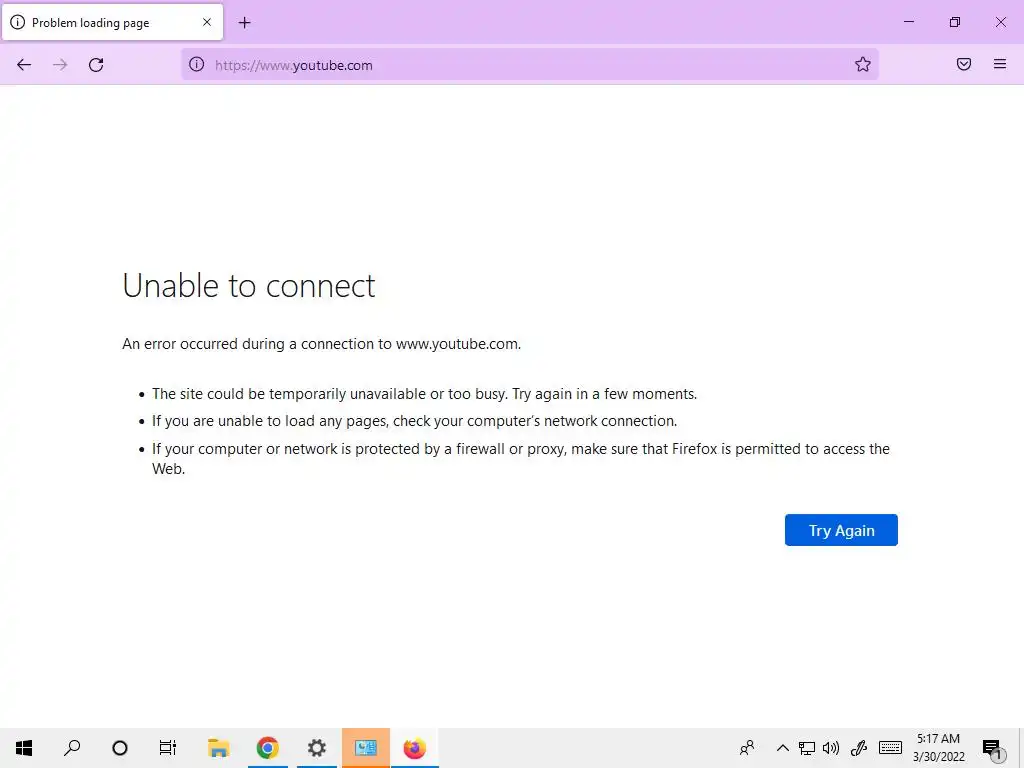
Task: Open Windows Ink Workspace icon
Action: pos(859,748)
